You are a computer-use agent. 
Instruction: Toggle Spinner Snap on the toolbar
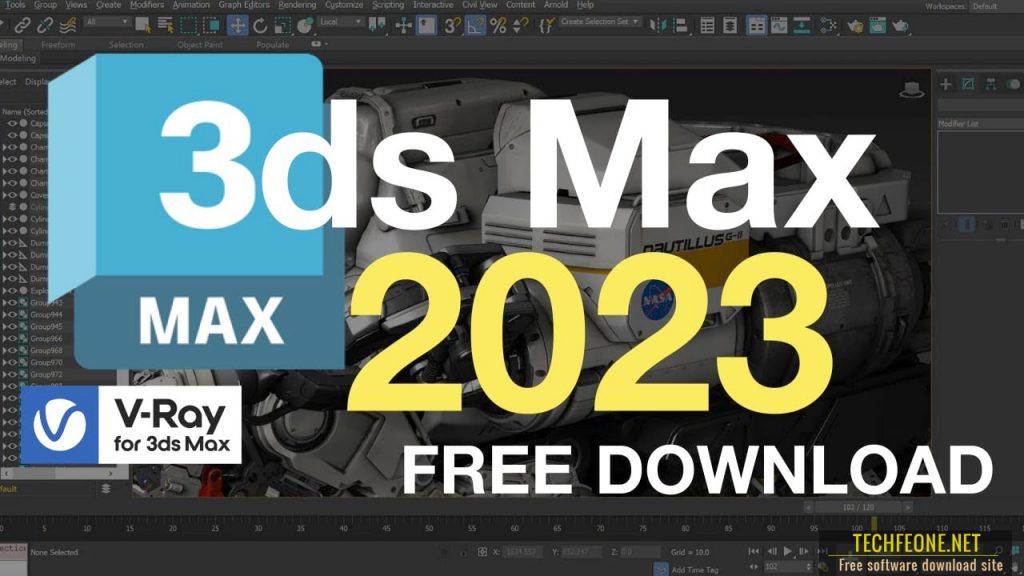[x=520, y=25]
